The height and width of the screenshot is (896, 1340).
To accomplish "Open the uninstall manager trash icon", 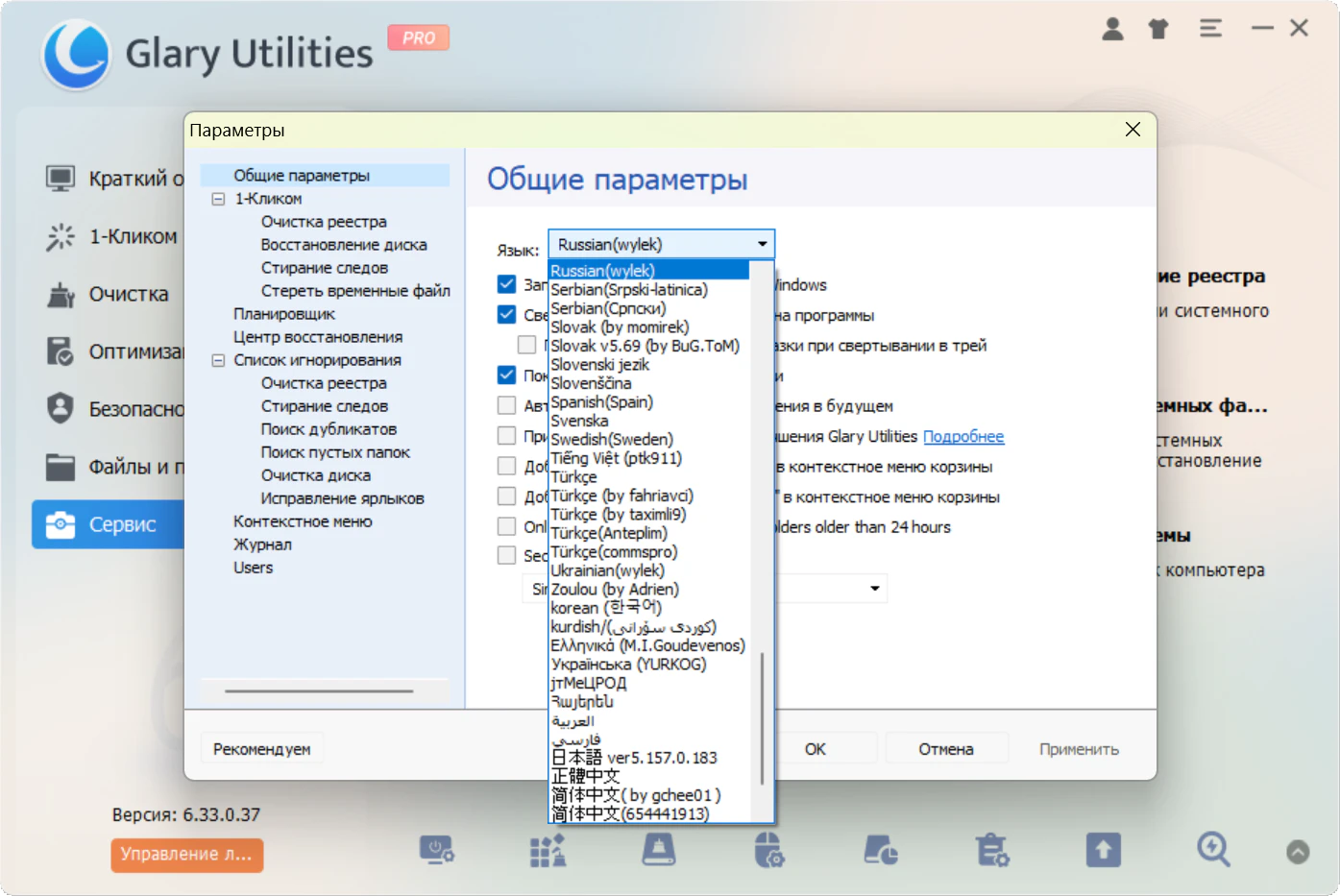I will pyautogui.click(x=992, y=850).
